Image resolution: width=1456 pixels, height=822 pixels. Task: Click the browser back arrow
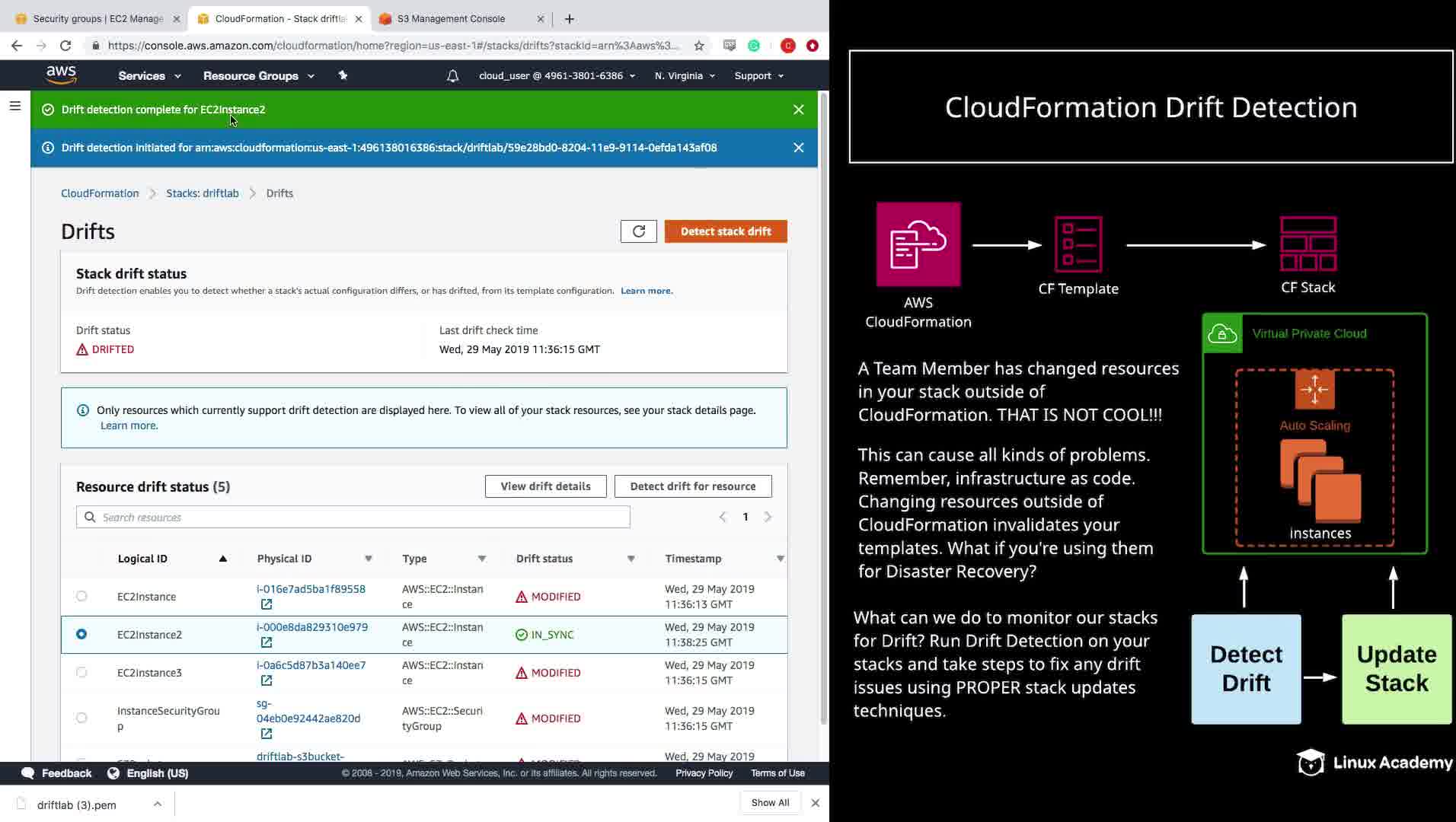(x=17, y=46)
